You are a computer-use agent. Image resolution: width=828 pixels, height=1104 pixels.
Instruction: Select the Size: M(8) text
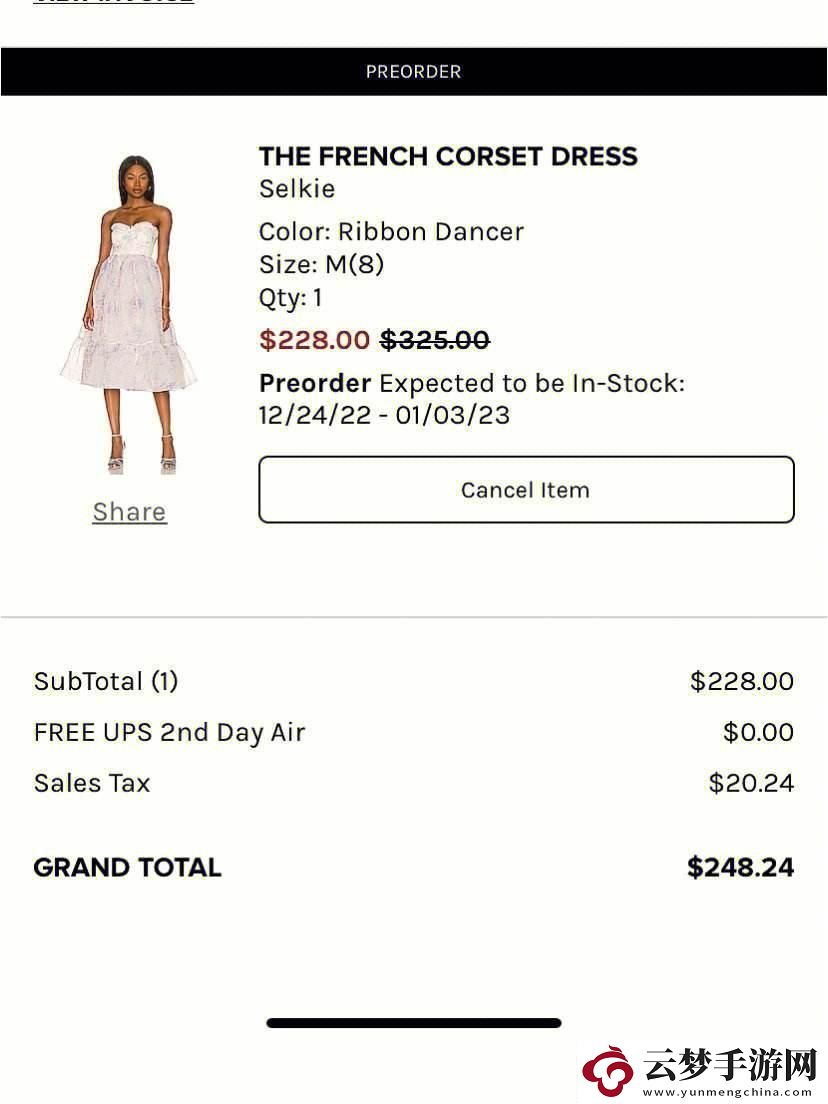point(322,265)
